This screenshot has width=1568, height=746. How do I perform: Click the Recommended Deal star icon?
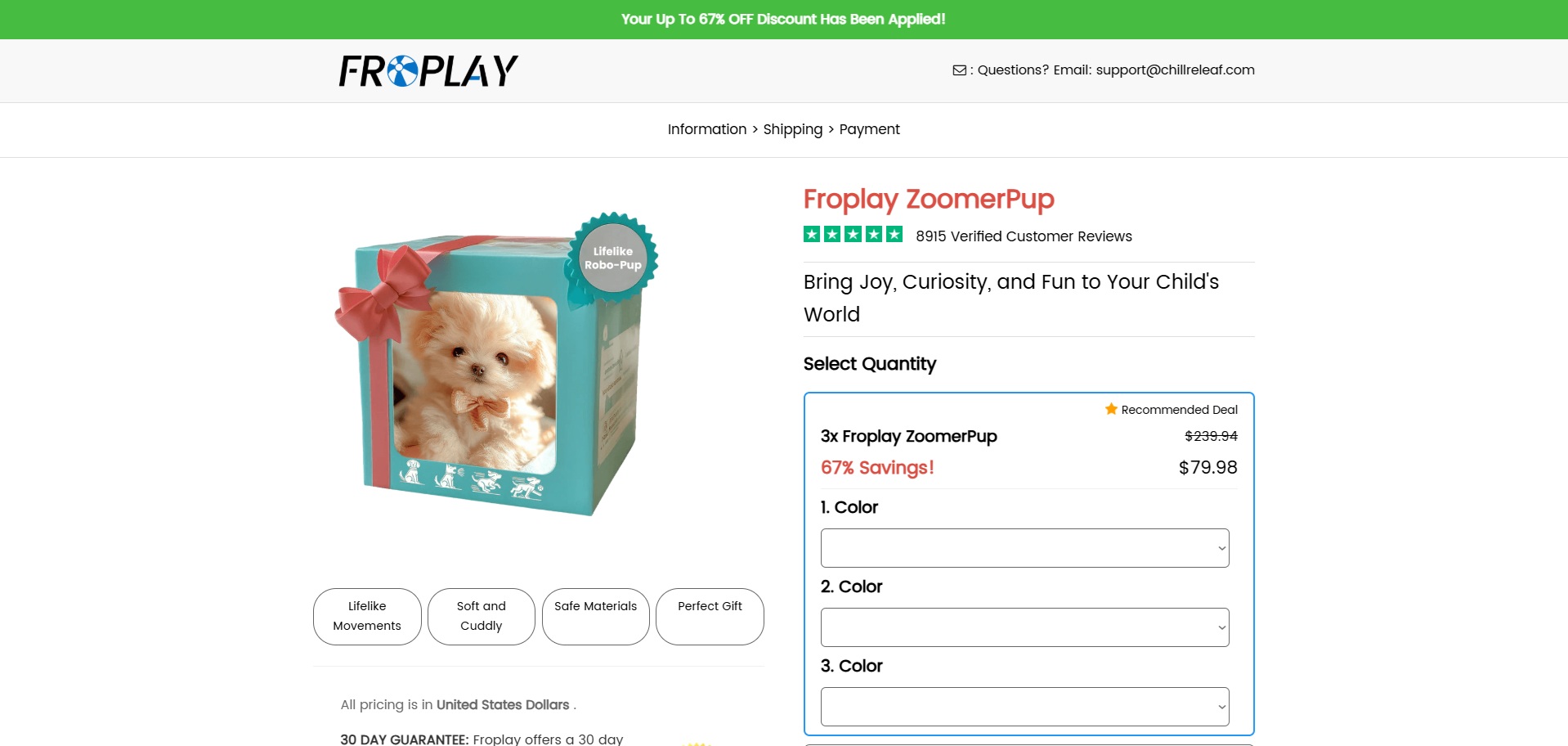[1111, 409]
